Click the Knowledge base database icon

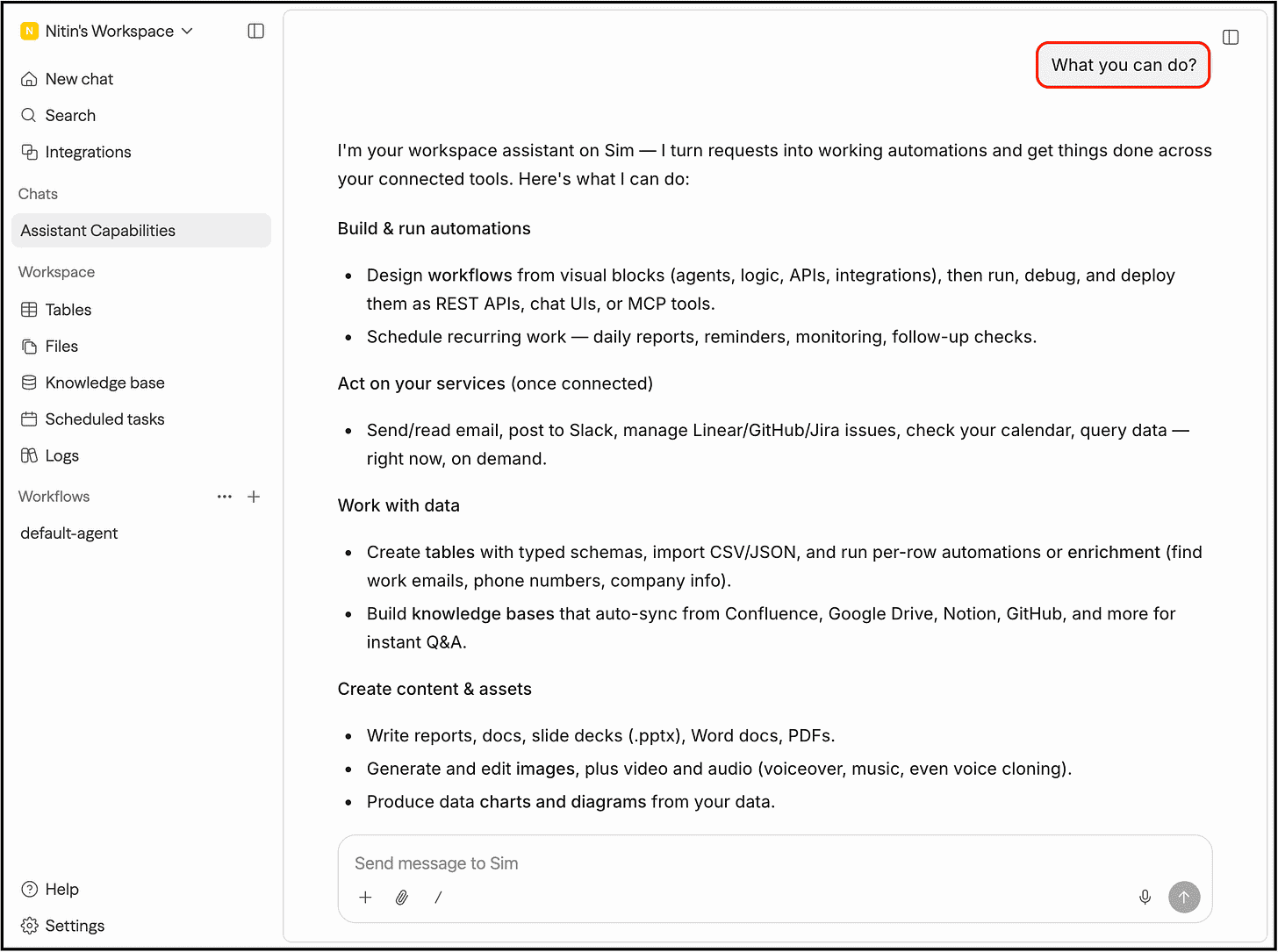coord(29,383)
